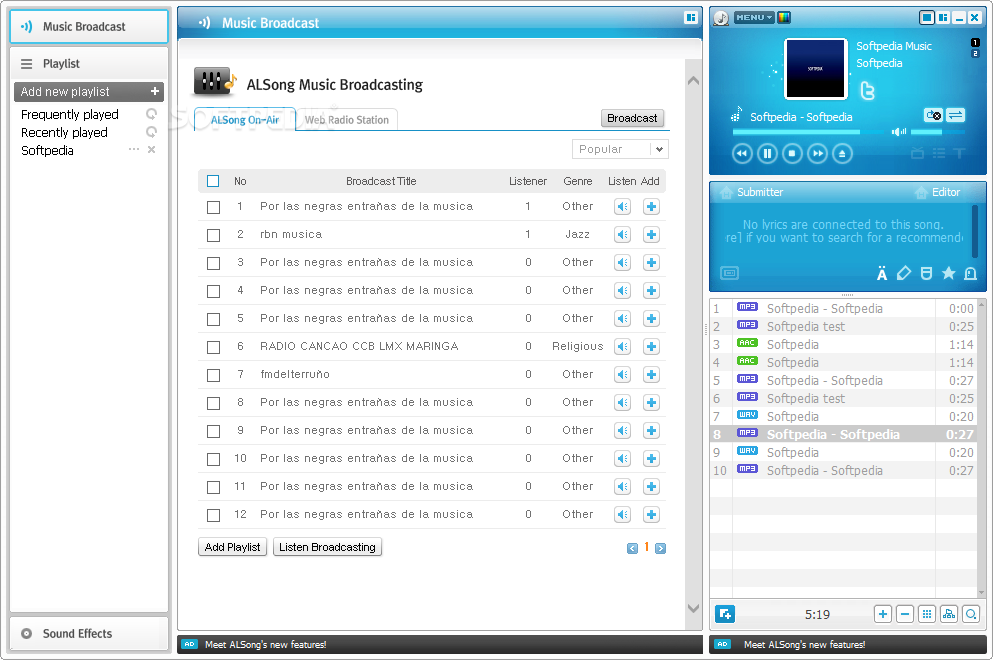Screen dimensions: 993x660
Task: Check the 'fmdelterruño' row checkbox
Action: point(213,375)
